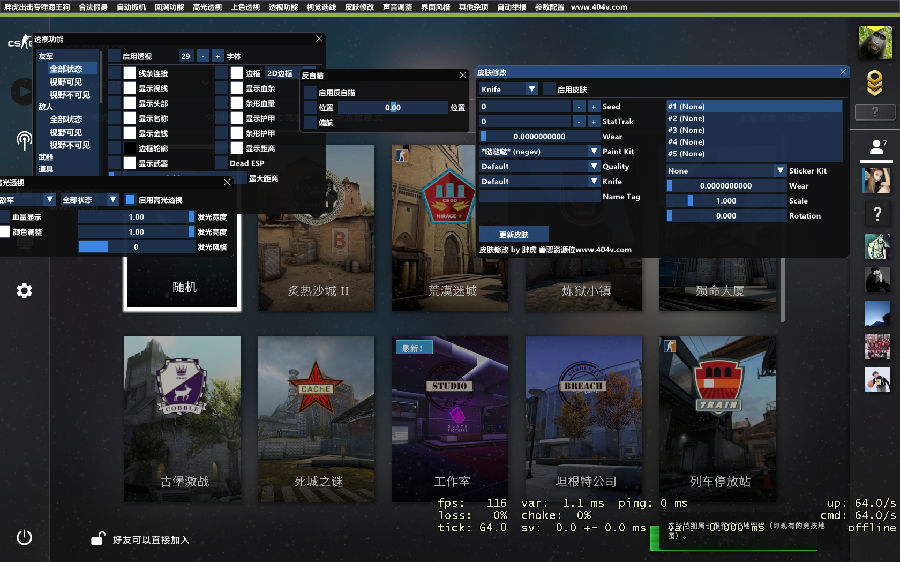The width and height of the screenshot is (900, 562).
Task: Open the Sticker Kit dropdown
Action: (726, 171)
